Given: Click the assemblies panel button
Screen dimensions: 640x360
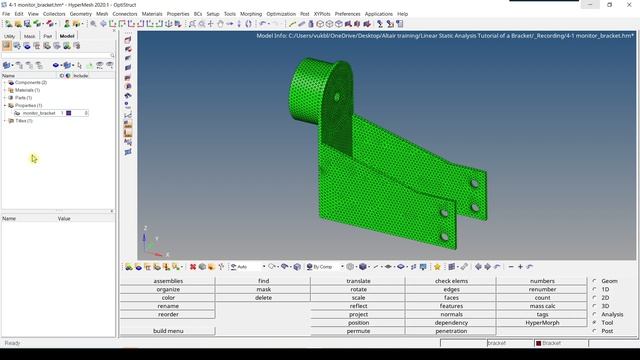Looking at the screenshot, I should 168,281.
